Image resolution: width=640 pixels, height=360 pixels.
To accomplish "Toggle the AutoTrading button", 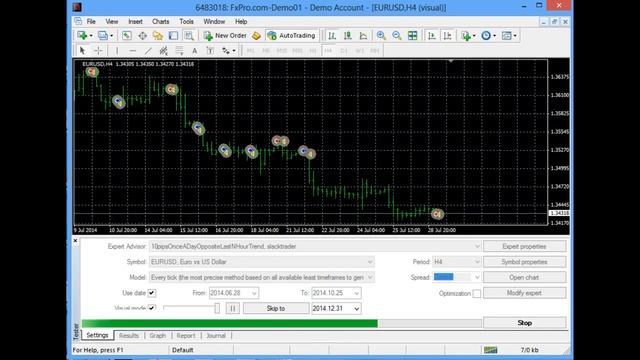I will [x=291, y=36].
